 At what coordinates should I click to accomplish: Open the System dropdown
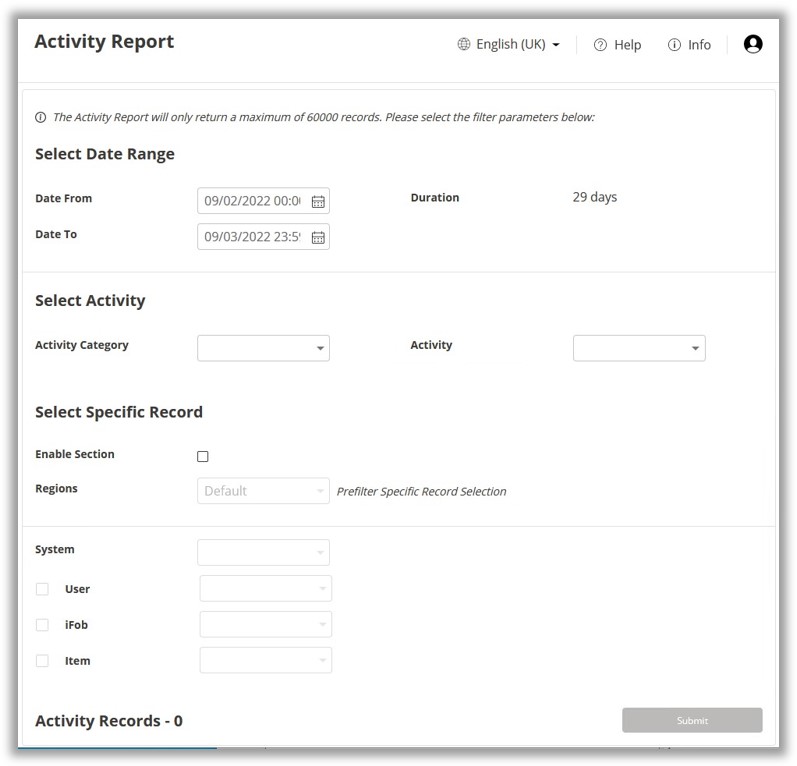[x=263, y=552]
